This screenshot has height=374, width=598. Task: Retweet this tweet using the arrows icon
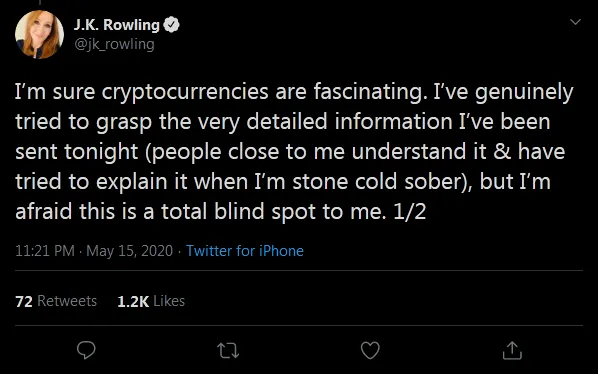[x=228, y=351]
